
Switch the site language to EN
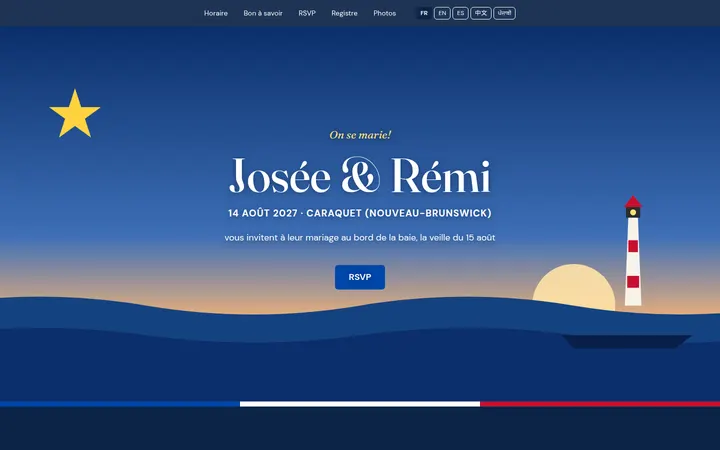(x=442, y=13)
